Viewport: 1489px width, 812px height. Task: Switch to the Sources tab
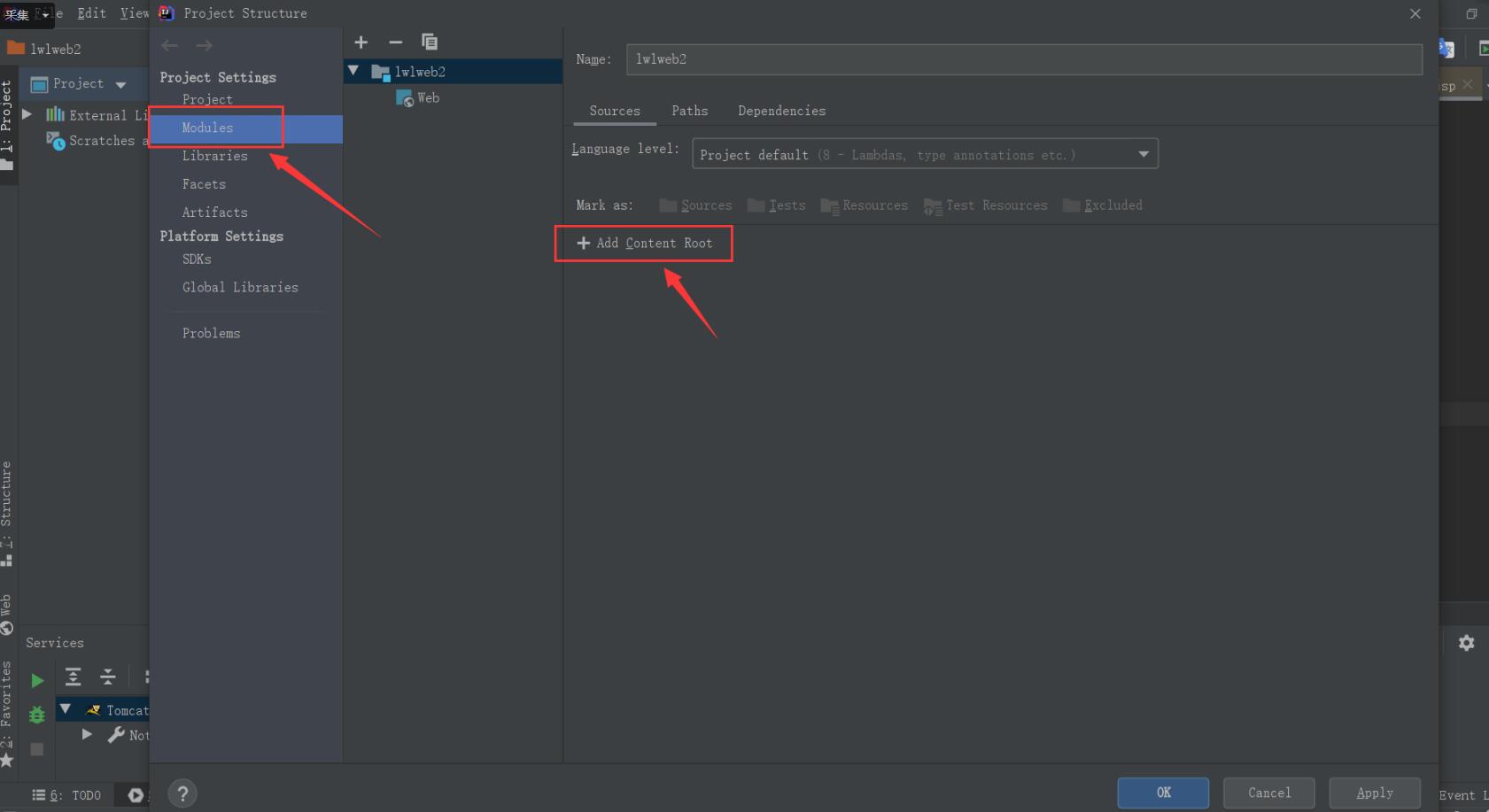[615, 111]
